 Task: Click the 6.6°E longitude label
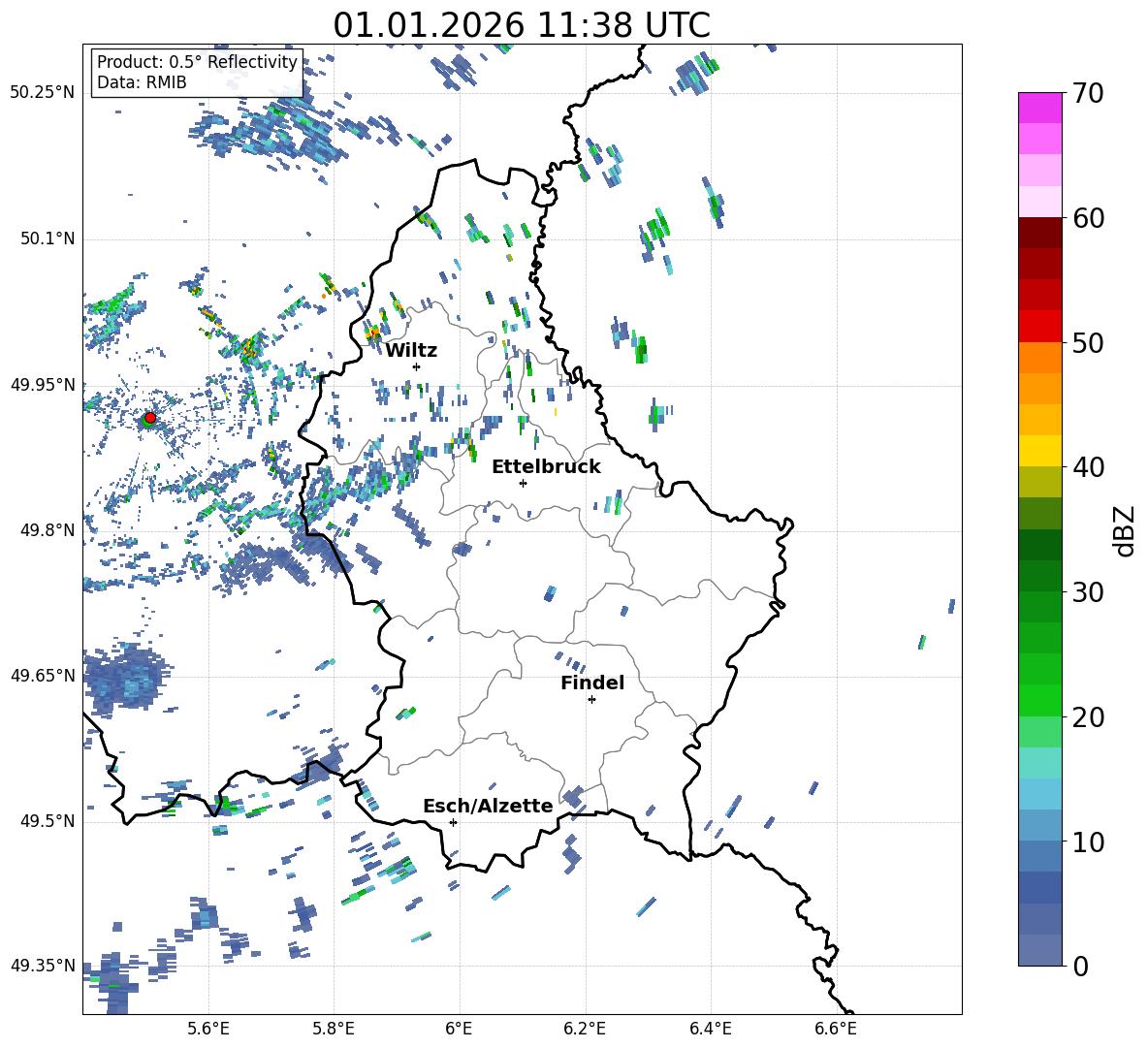coord(836,1029)
